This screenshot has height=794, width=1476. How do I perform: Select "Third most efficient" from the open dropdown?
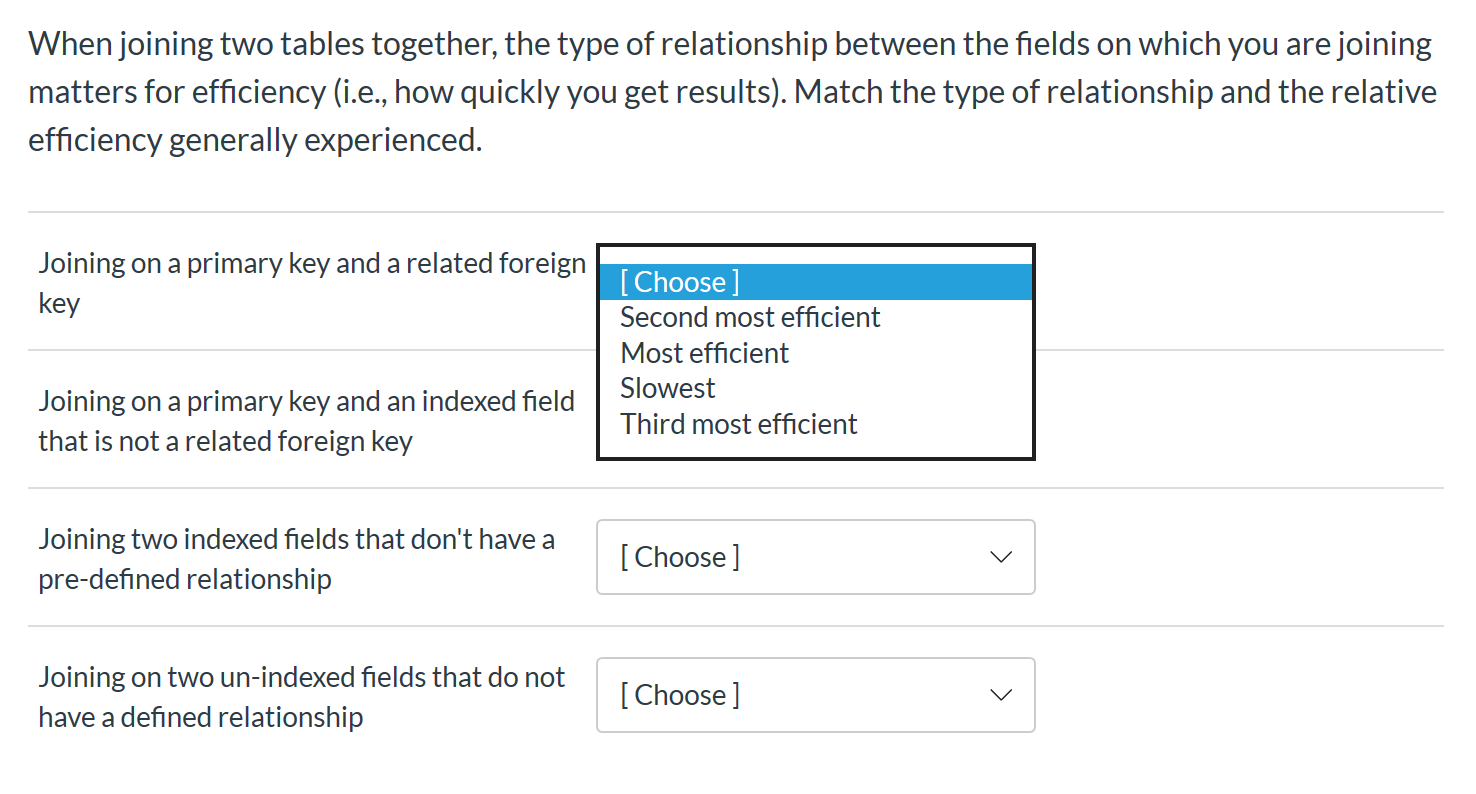point(739,423)
